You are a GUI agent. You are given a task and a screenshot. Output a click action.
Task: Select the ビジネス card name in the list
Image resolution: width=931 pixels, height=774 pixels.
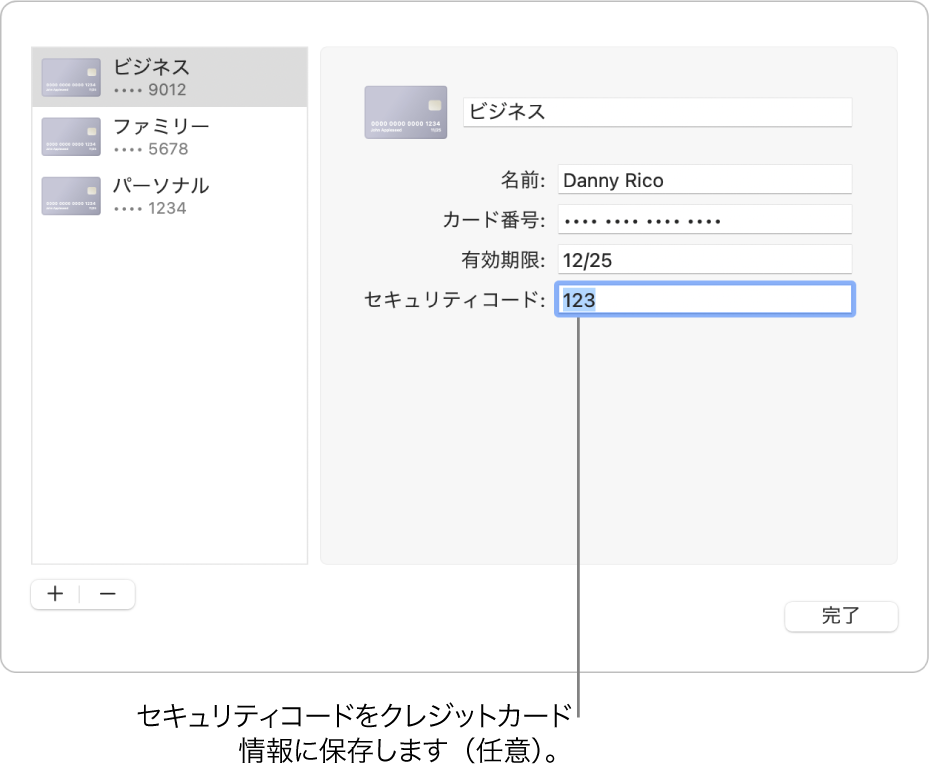[151, 67]
